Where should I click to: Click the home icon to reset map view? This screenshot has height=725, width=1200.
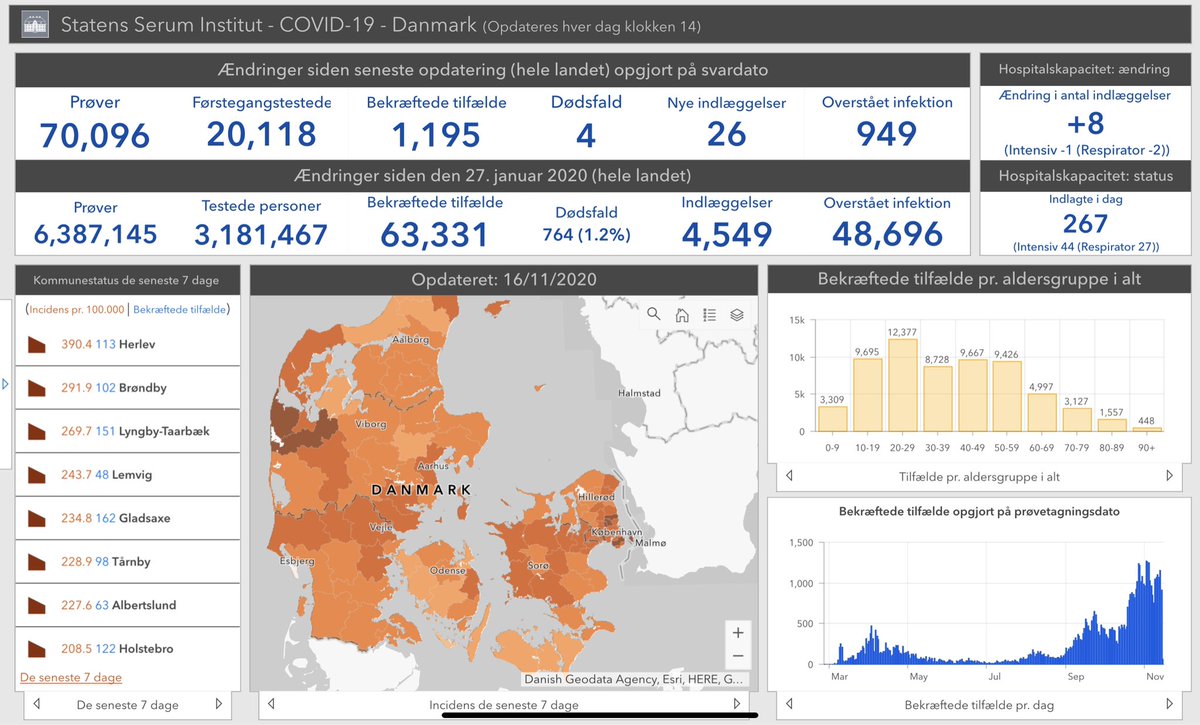click(681, 314)
